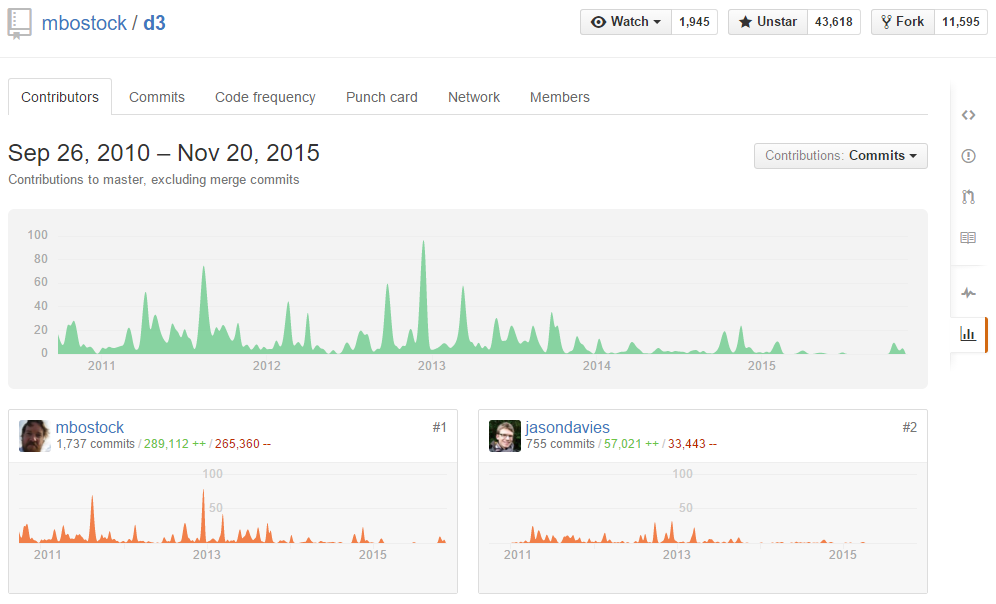
Task: Click jasondavies' avatar thumbnail
Action: 505,436
